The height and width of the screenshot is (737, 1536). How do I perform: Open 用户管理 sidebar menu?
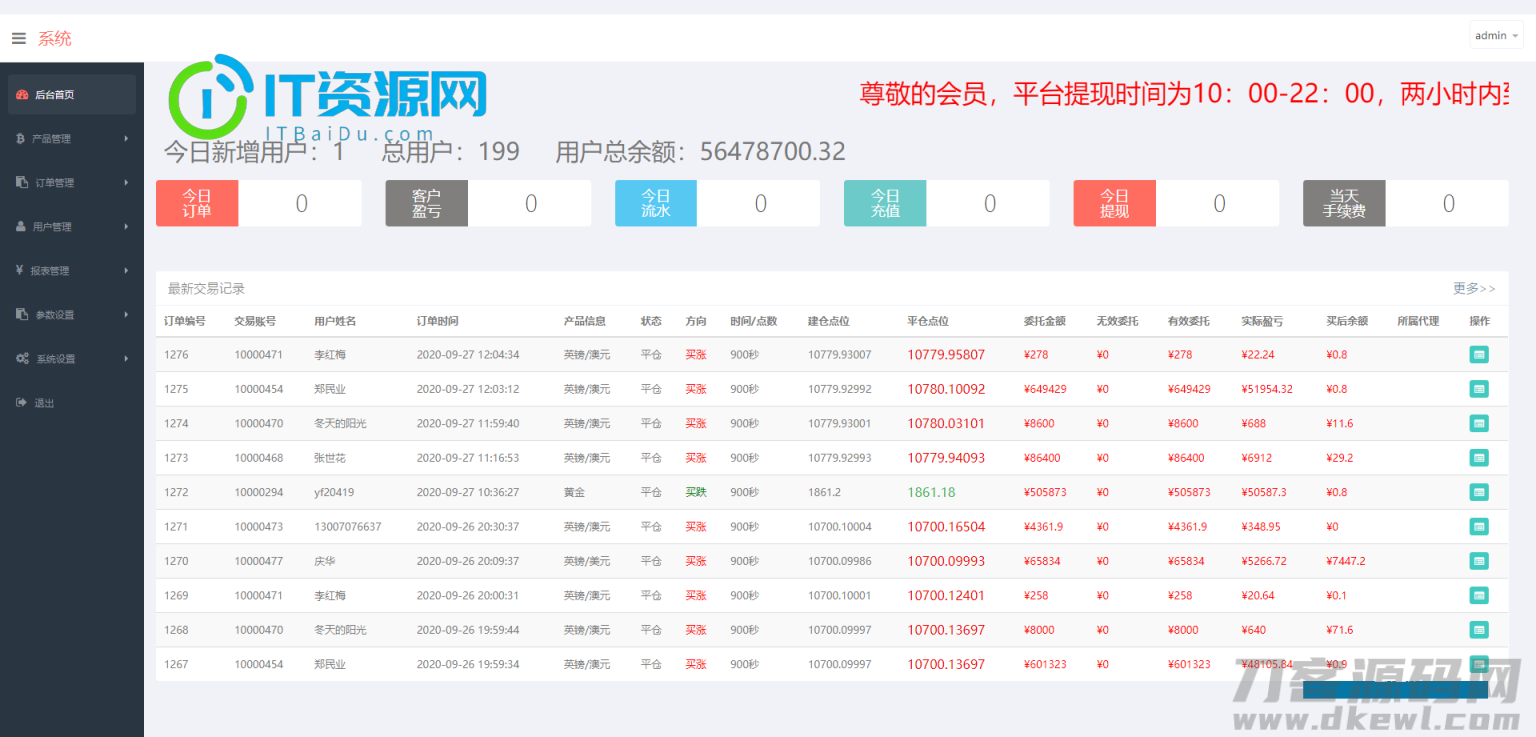[x=72, y=227]
